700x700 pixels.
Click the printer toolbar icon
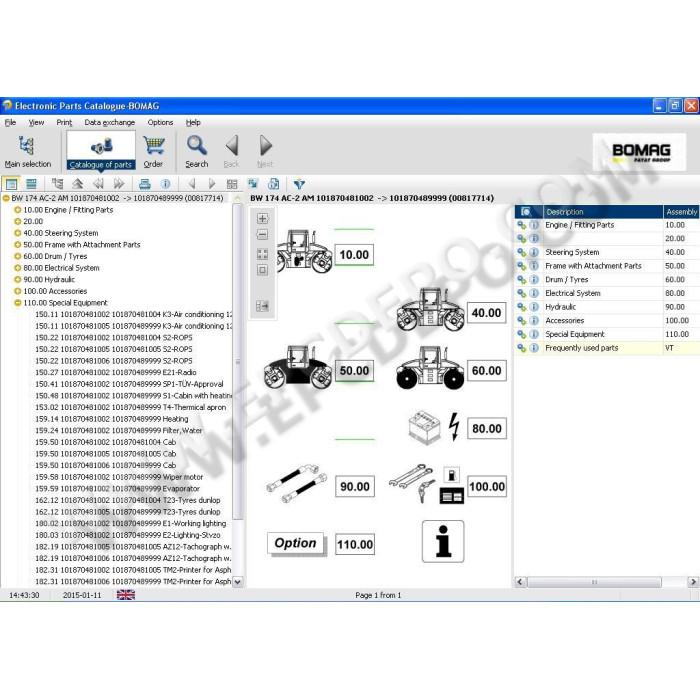click(x=145, y=183)
